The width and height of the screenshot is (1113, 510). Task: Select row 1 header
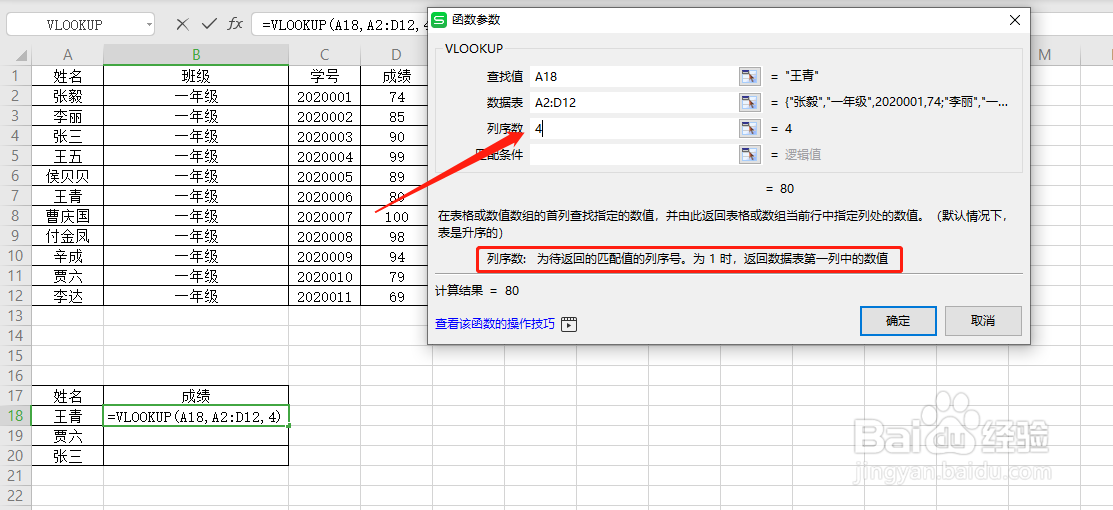click(x=16, y=75)
